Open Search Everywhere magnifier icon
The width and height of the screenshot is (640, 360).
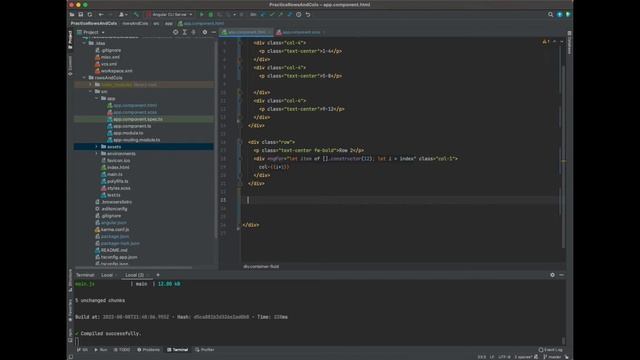tap(551, 15)
